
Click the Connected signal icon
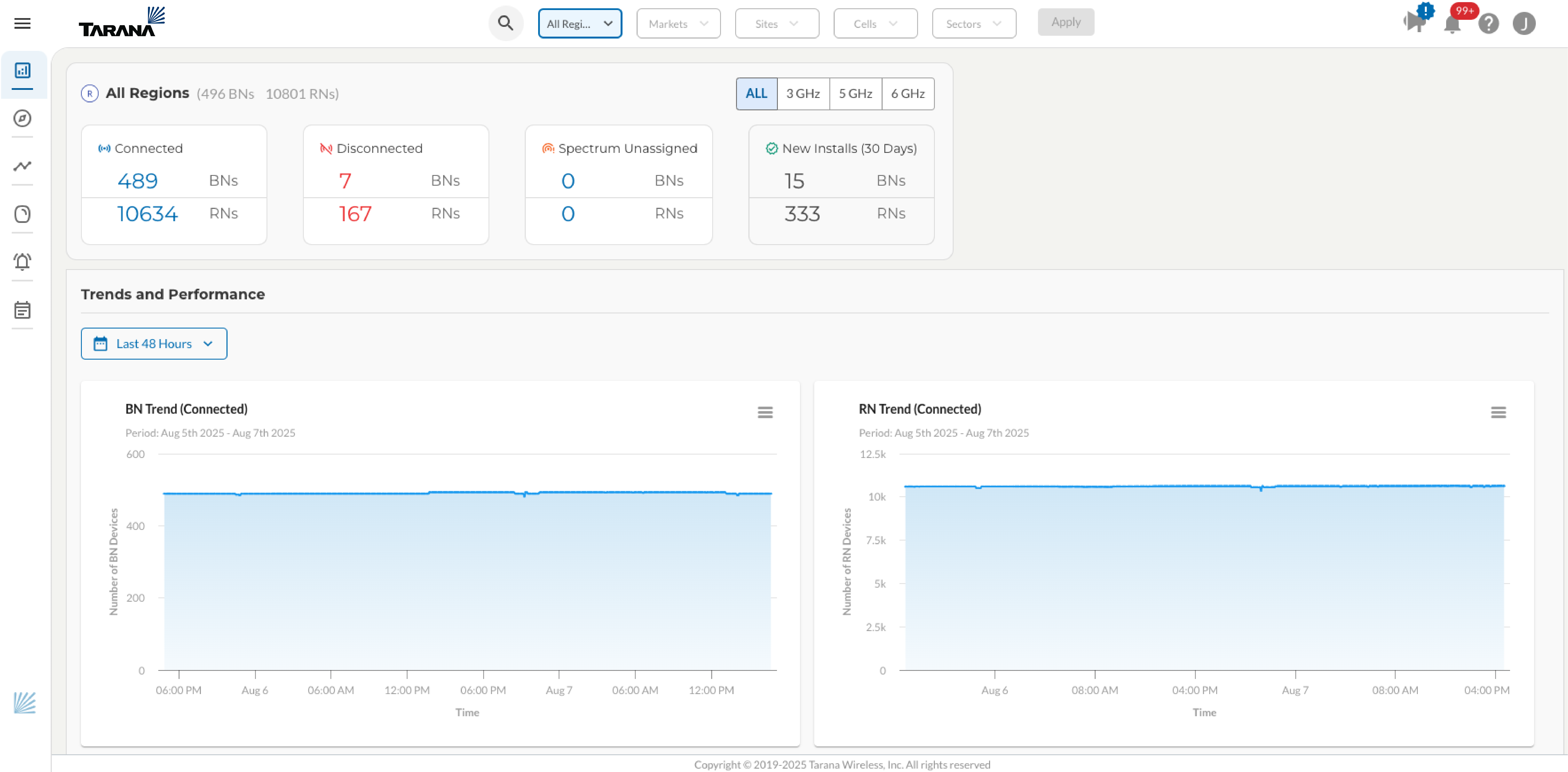[x=104, y=148]
